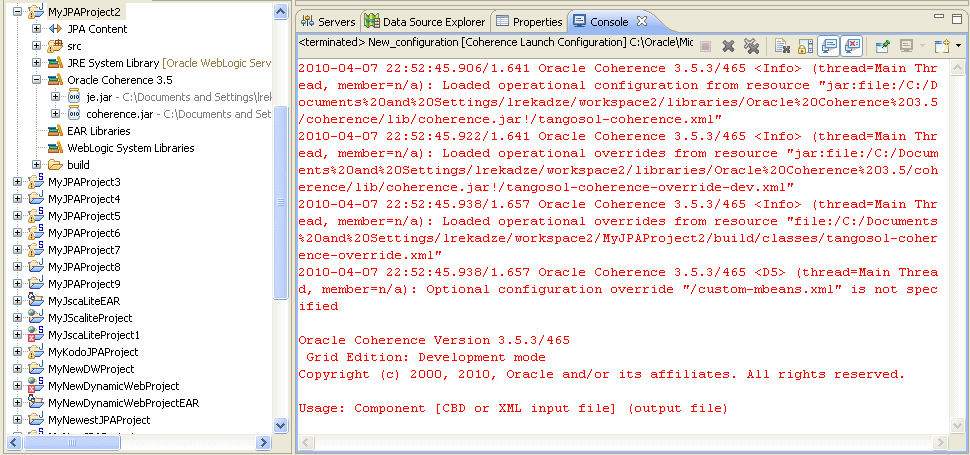Click the MyJscaLiteEAR project icon
The width and height of the screenshot is (970, 455).
35,300
